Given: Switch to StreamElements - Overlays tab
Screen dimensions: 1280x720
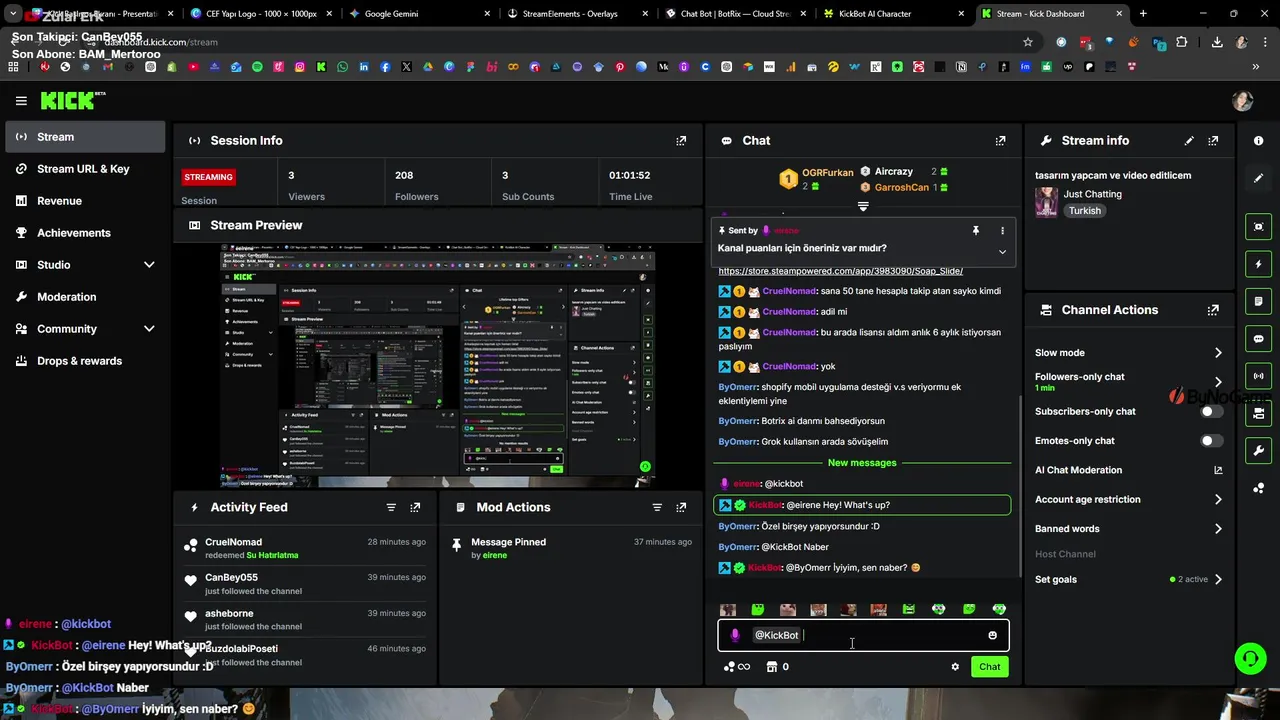Looking at the screenshot, I should tap(575, 14).
